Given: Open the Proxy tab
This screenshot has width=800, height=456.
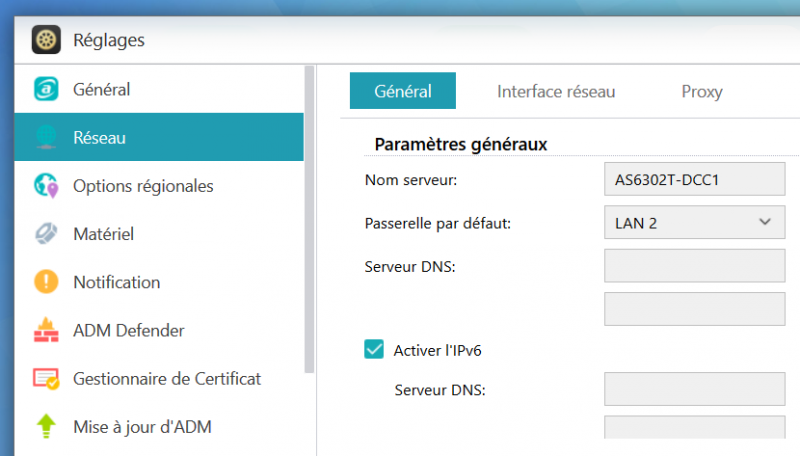Looking at the screenshot, I should coord(702,91).
